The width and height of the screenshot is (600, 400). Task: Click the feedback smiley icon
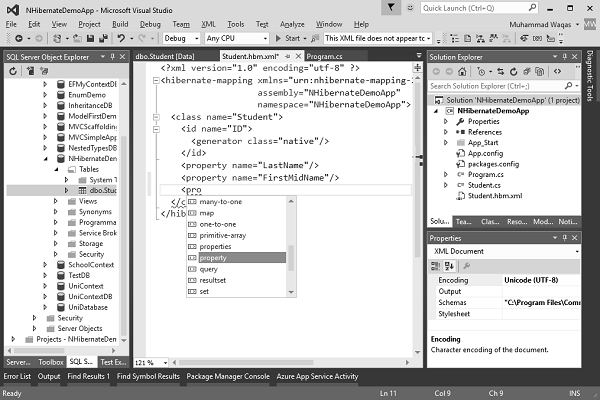click(x=410, y=8)
